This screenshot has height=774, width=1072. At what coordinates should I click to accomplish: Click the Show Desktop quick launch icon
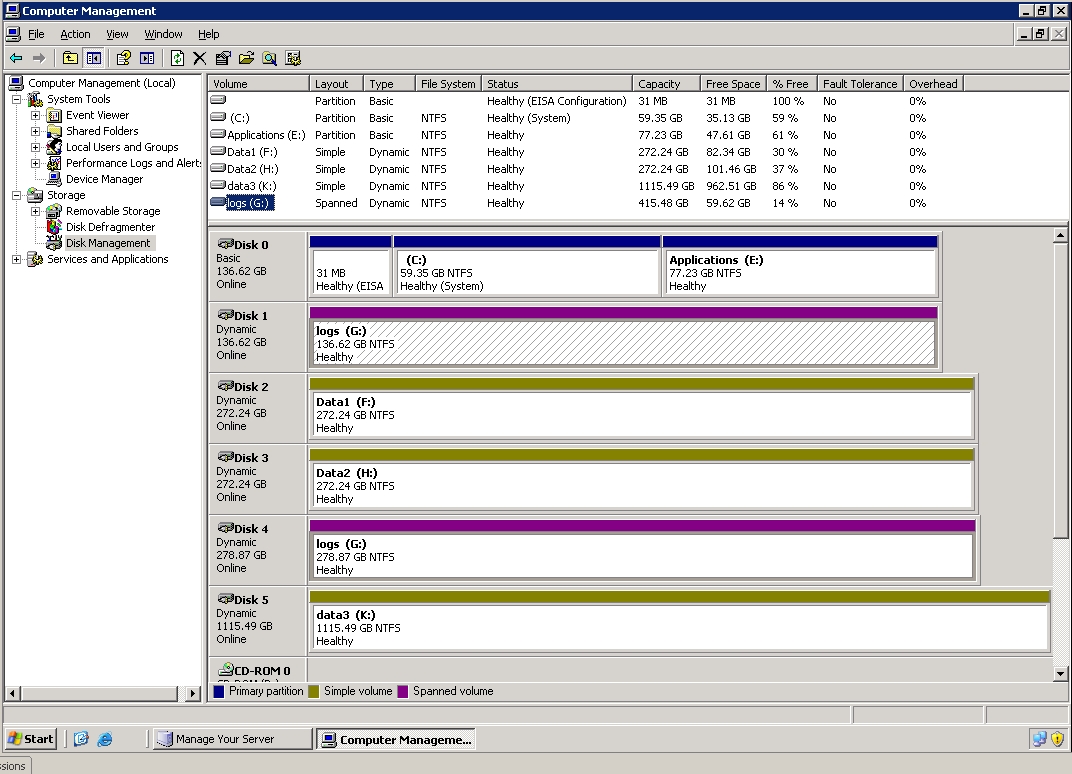(x=81, y=739)
